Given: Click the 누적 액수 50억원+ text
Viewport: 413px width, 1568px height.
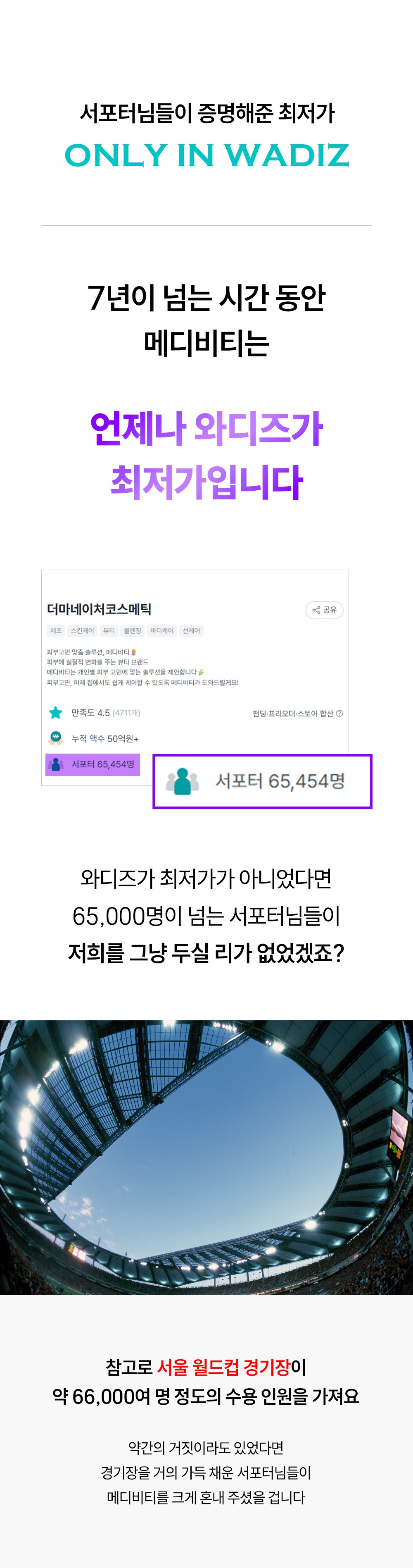Looking at the screenshot, I should click(105, 738).
